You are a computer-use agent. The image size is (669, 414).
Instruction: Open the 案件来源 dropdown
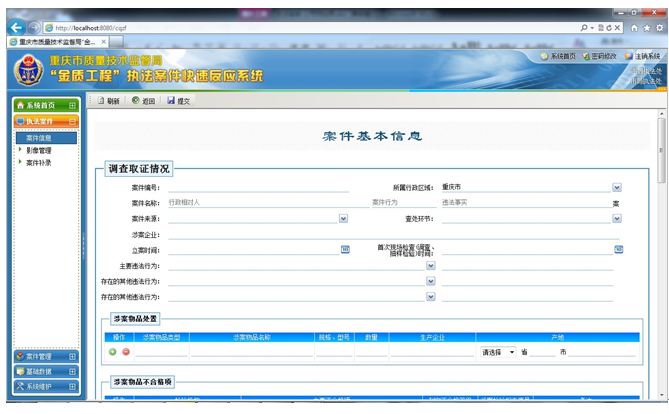coord(343,217)
